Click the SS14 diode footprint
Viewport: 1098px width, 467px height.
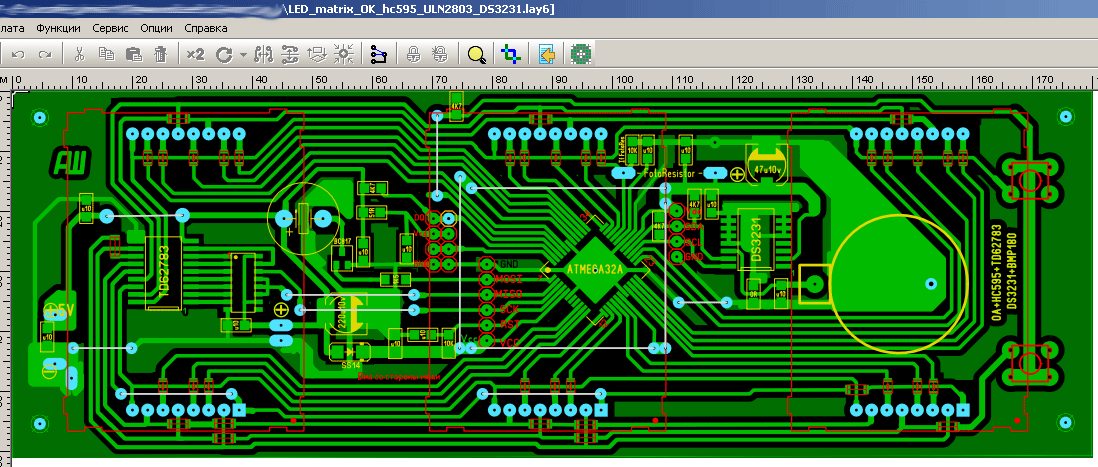pos(351,354)
